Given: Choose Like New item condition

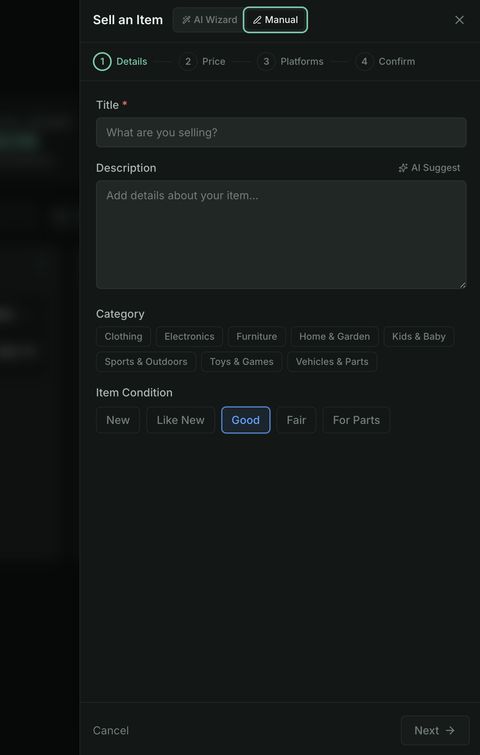Looking at the screenshot, I should click(x=181, y=420).
